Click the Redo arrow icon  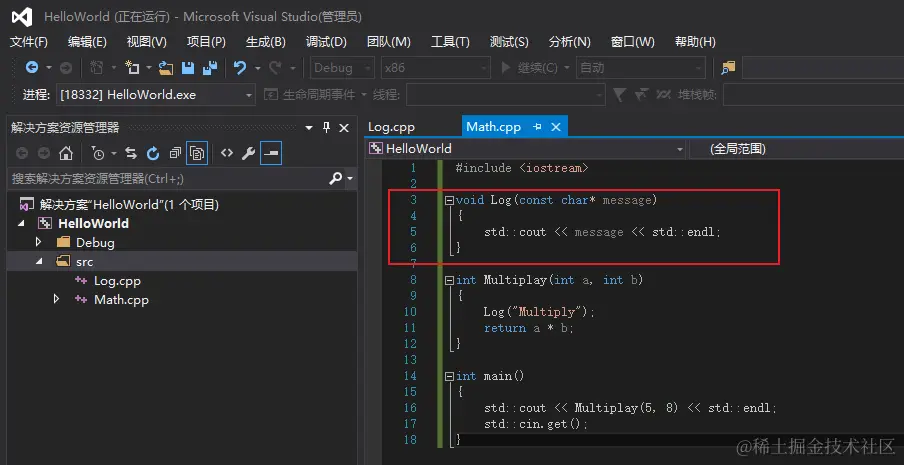[x=275, y=68]
